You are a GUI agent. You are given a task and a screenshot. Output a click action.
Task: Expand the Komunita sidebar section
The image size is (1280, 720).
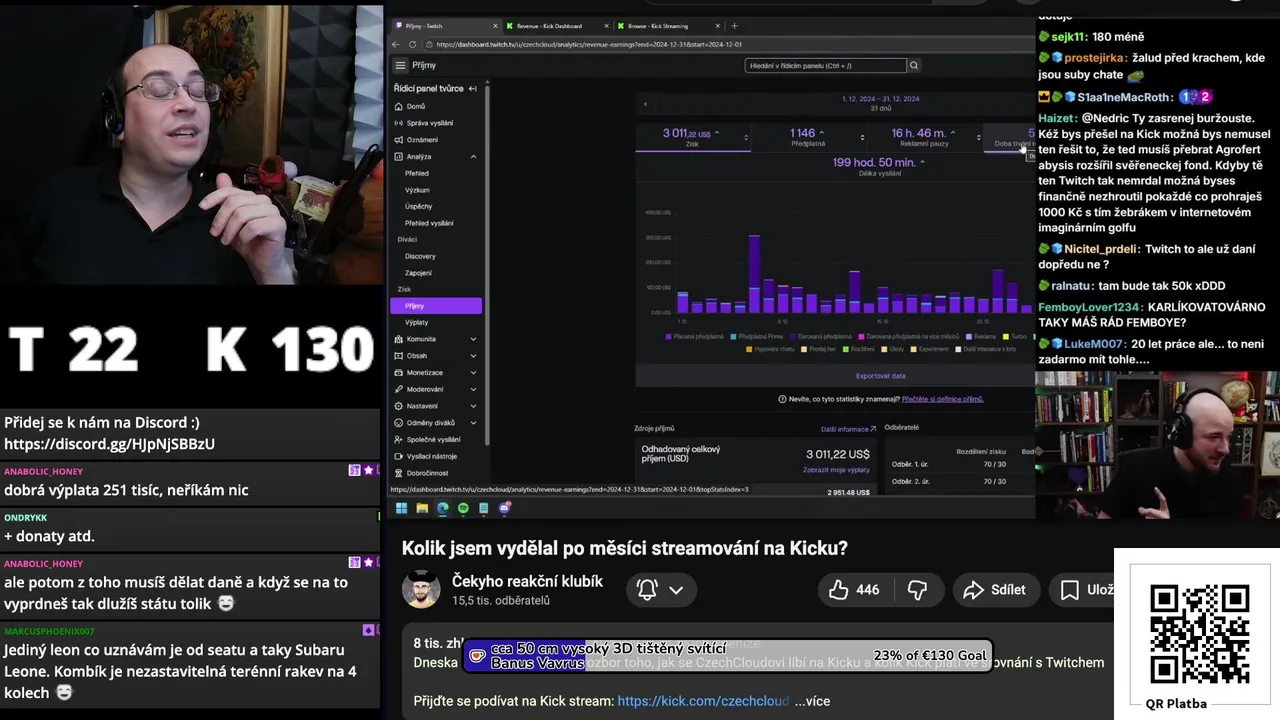(473, 339)
